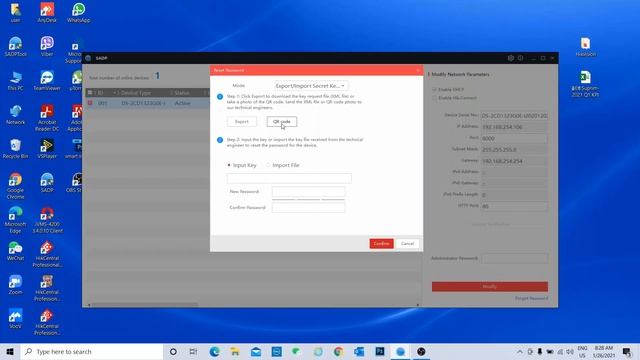Open Task View from taskbar
Image resolution: width=640 pixels, height=360 pixels.
point(193,351)
